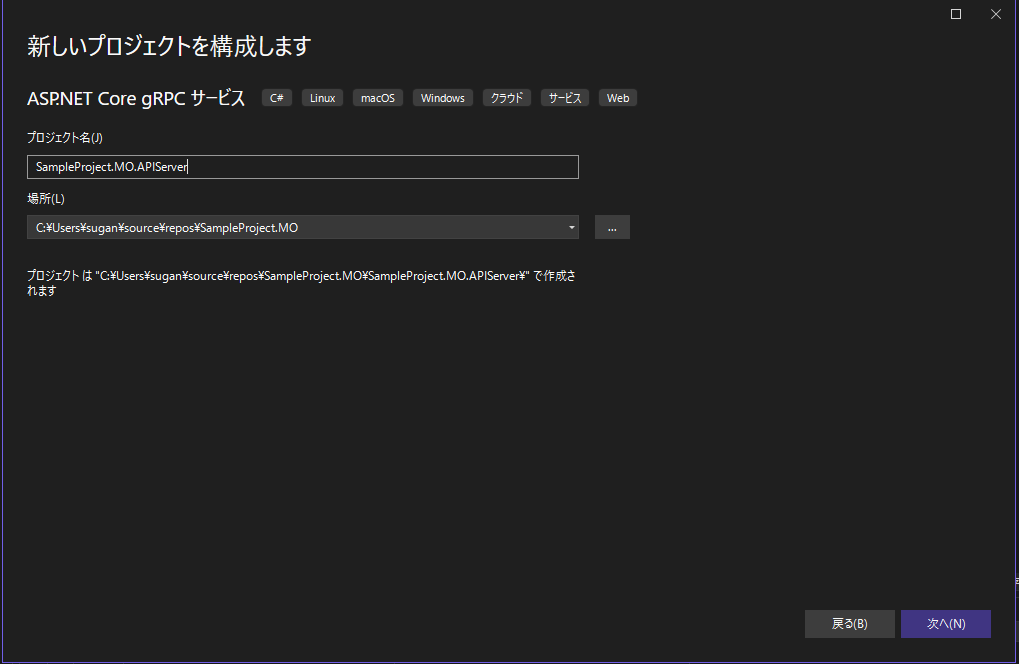This screenshot has width=1019, height=664.
Task: Click the 新しいプロジェクトを構成します heading
Action: (168, 46)
